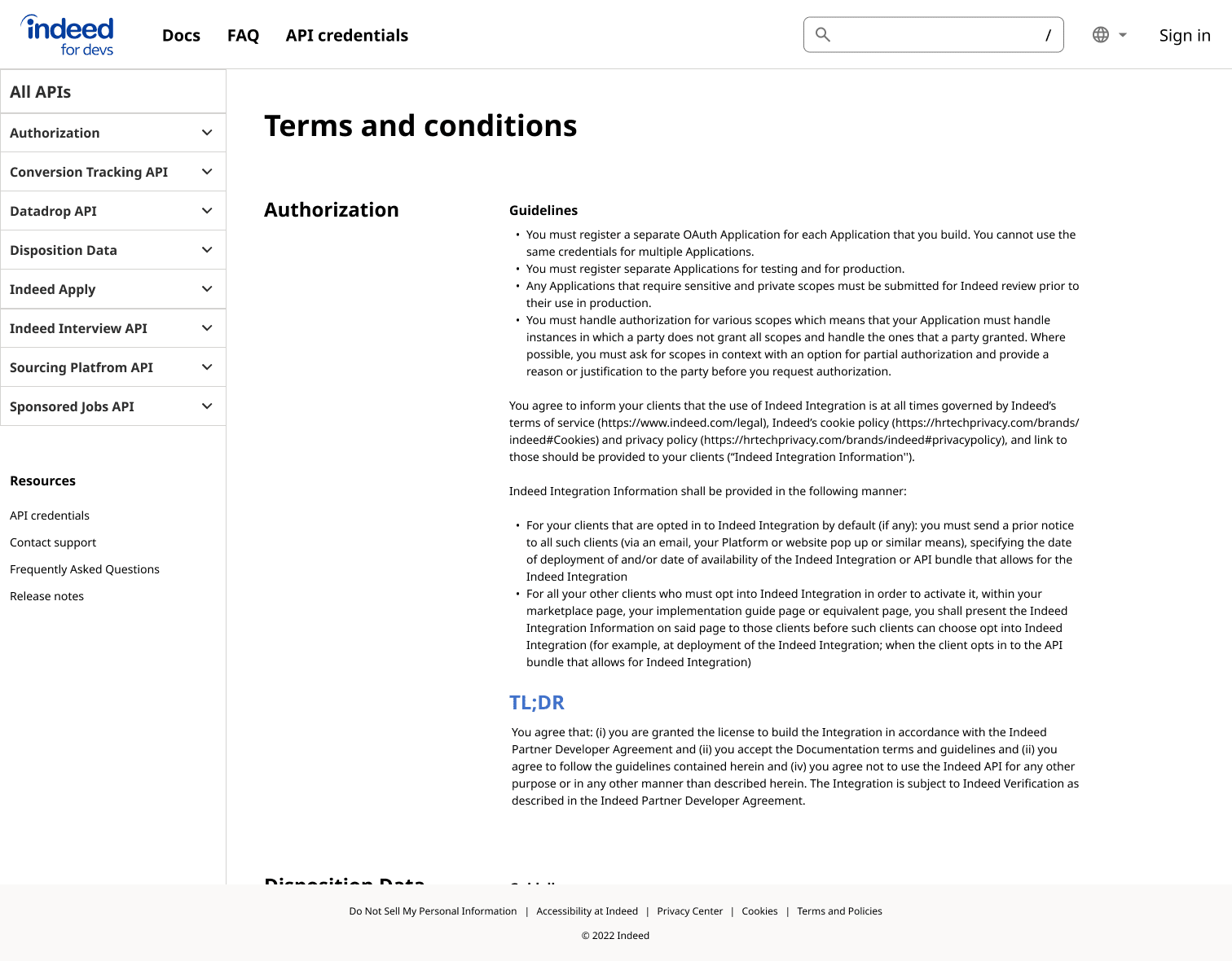Open Release notes link
Image resolution: width=1232 pixels, height=961 pixels.
point(46,596)
